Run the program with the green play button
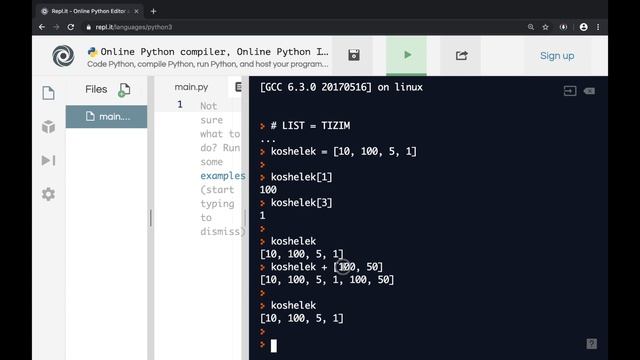 (x=407, y=55)
